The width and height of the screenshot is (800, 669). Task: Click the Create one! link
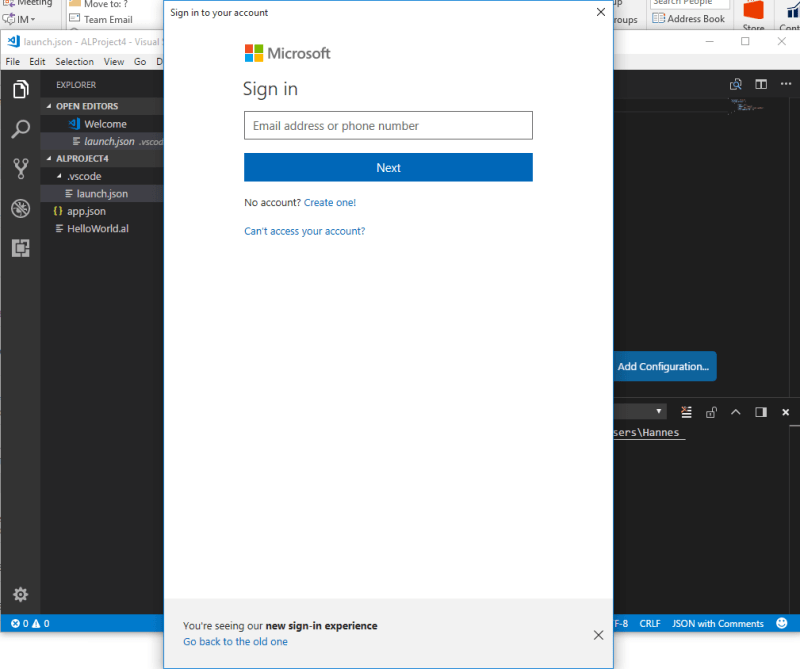coord(330,203)
